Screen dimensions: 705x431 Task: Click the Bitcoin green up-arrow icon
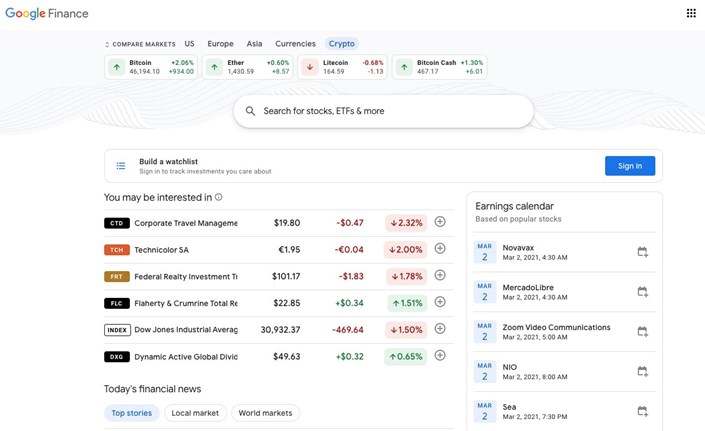tap(117, 67)
